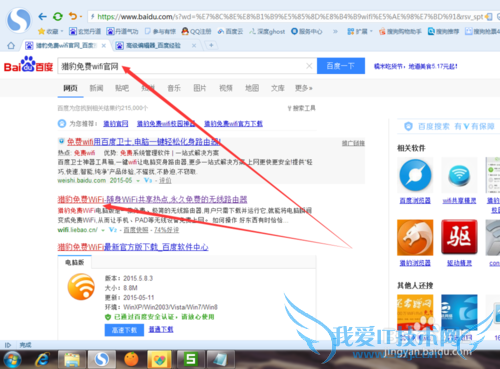
Task: Open the 搜狗购物助手 toolbar item
Action: (400, 31)
